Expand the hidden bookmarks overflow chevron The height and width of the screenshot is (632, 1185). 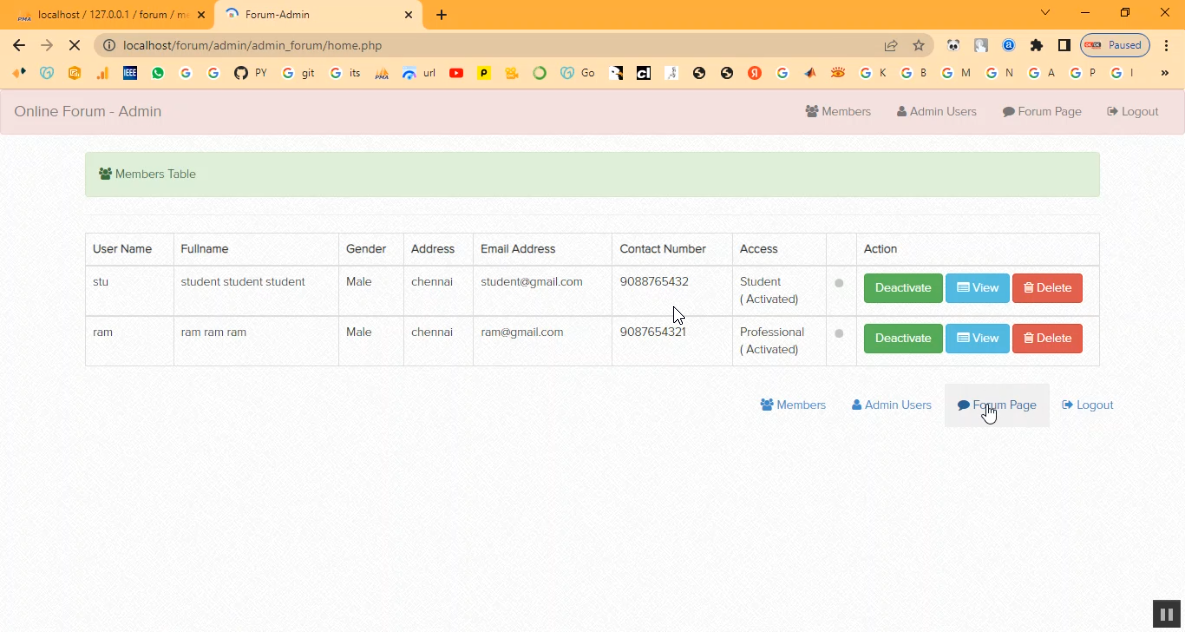(x=1164, y=73)
